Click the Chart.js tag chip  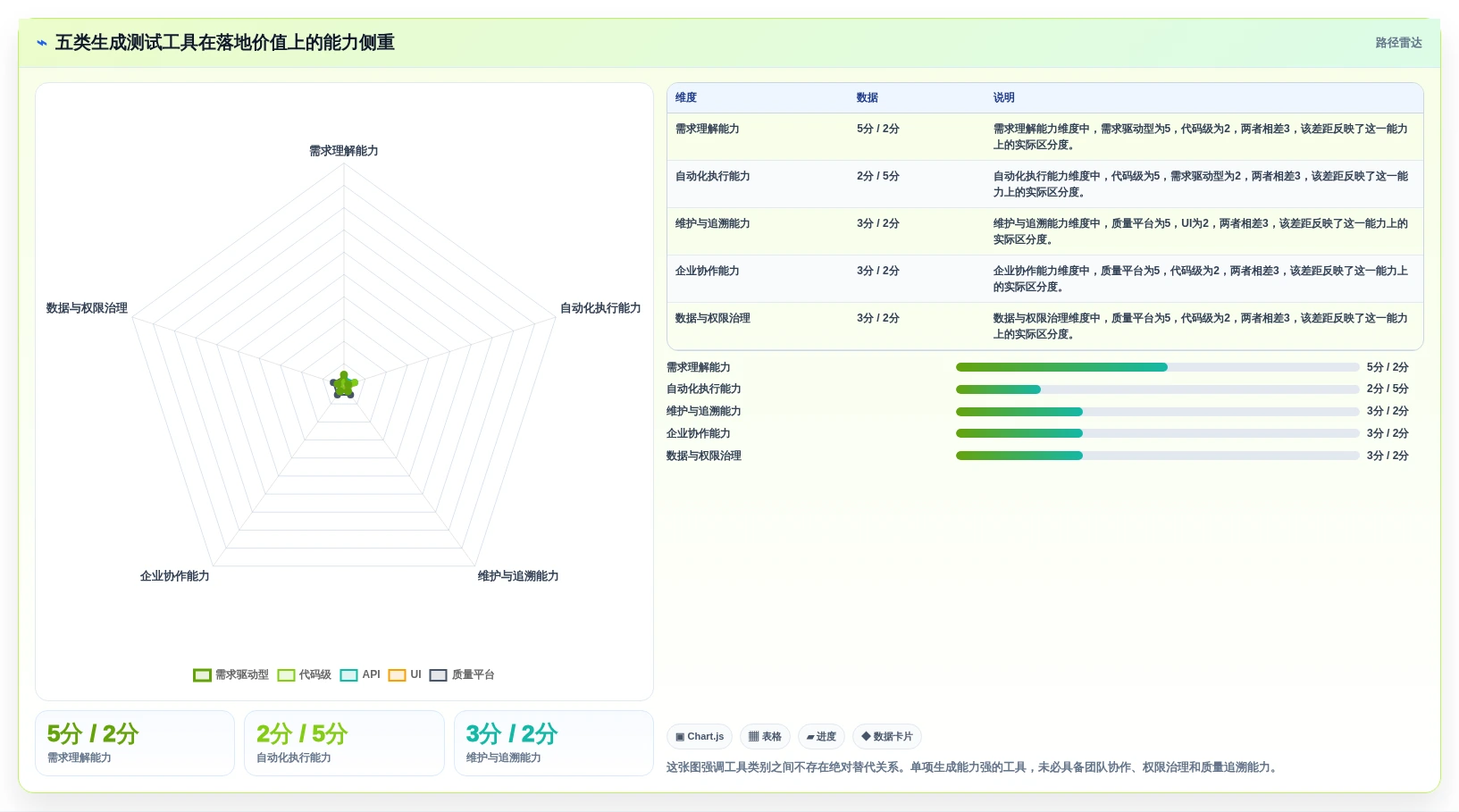(x=700, y=737)
